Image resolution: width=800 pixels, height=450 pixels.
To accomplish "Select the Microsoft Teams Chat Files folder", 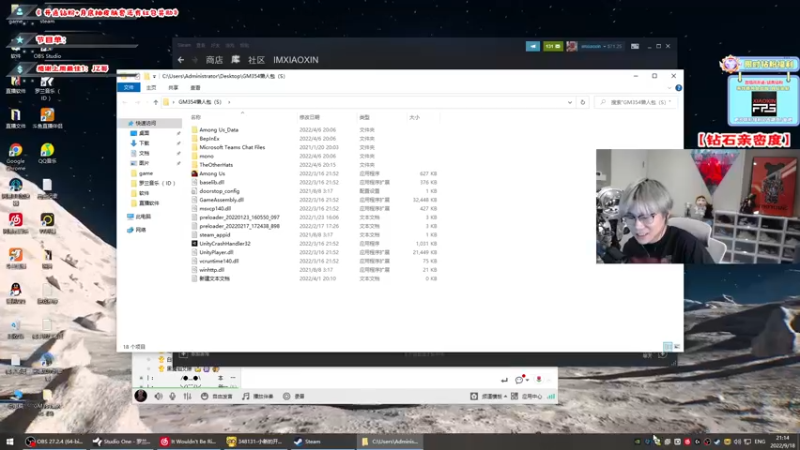I will (x=232, y=147).
